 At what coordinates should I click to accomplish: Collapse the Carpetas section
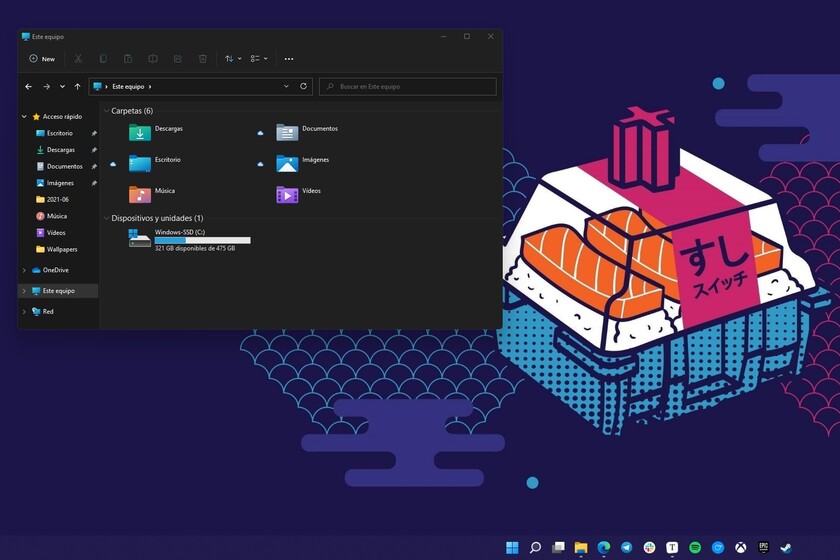pyautogui.click(x=106, y=111)
